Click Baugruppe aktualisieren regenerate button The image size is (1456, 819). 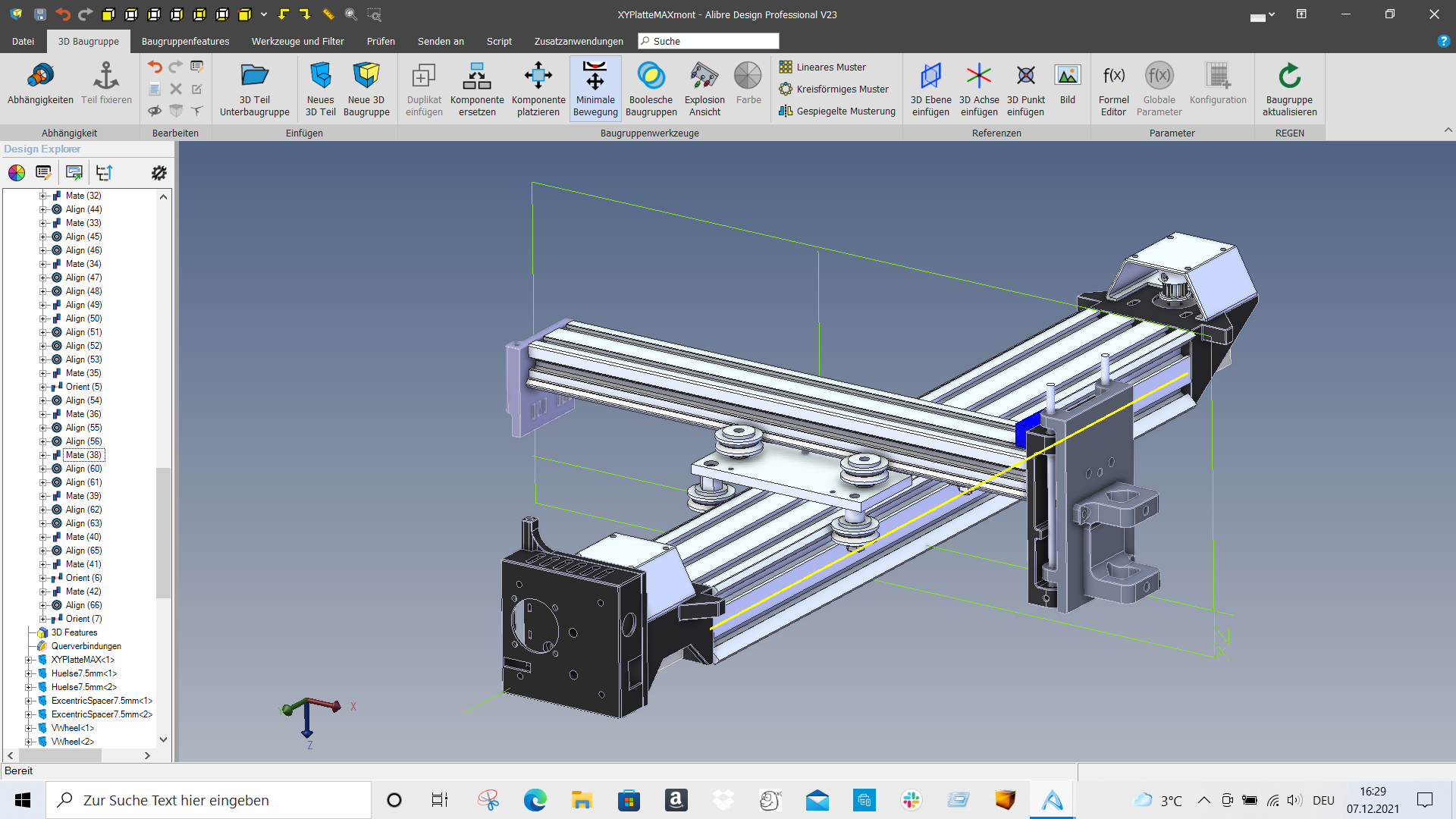1289,89
